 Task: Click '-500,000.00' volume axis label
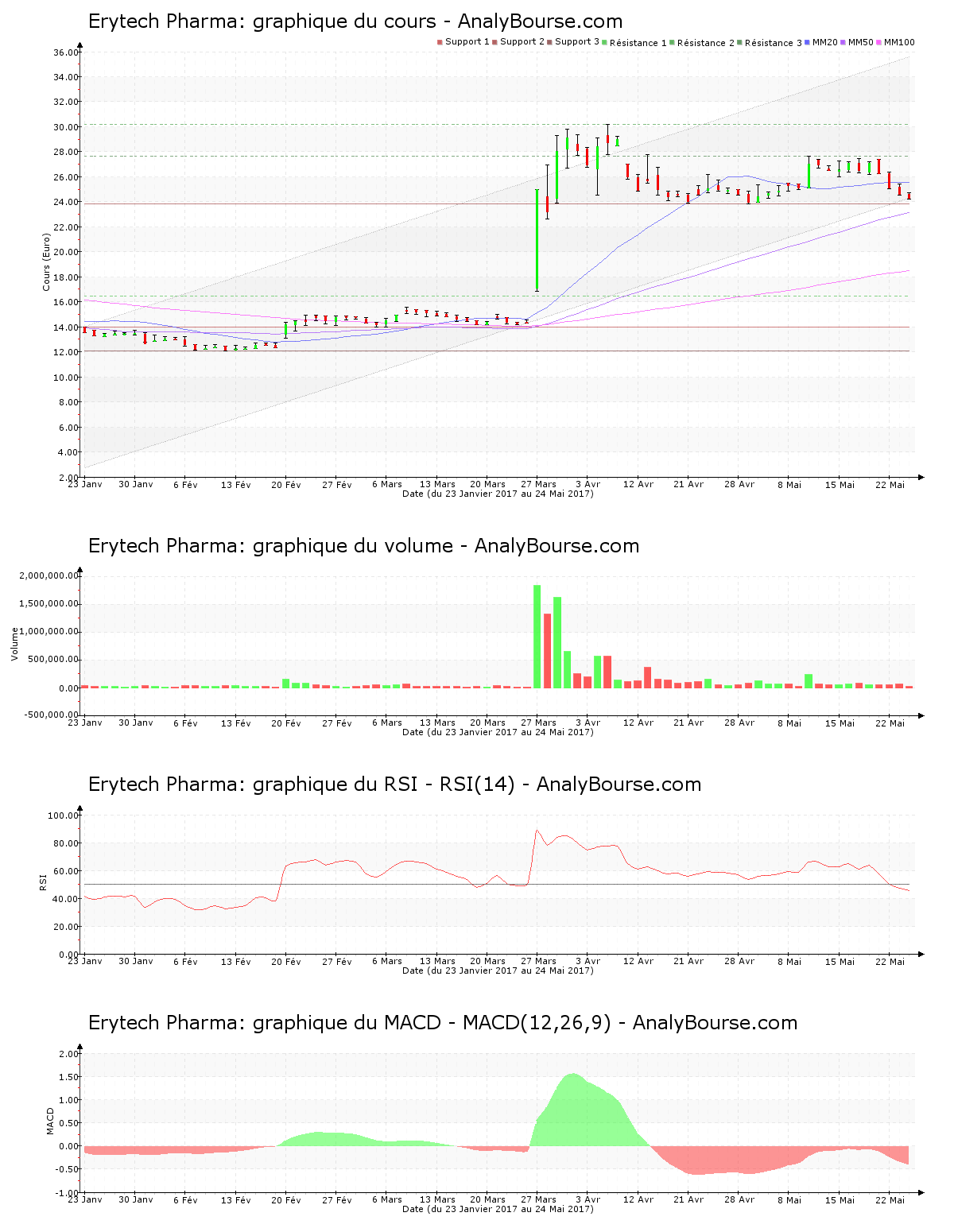tap(52, 715)
